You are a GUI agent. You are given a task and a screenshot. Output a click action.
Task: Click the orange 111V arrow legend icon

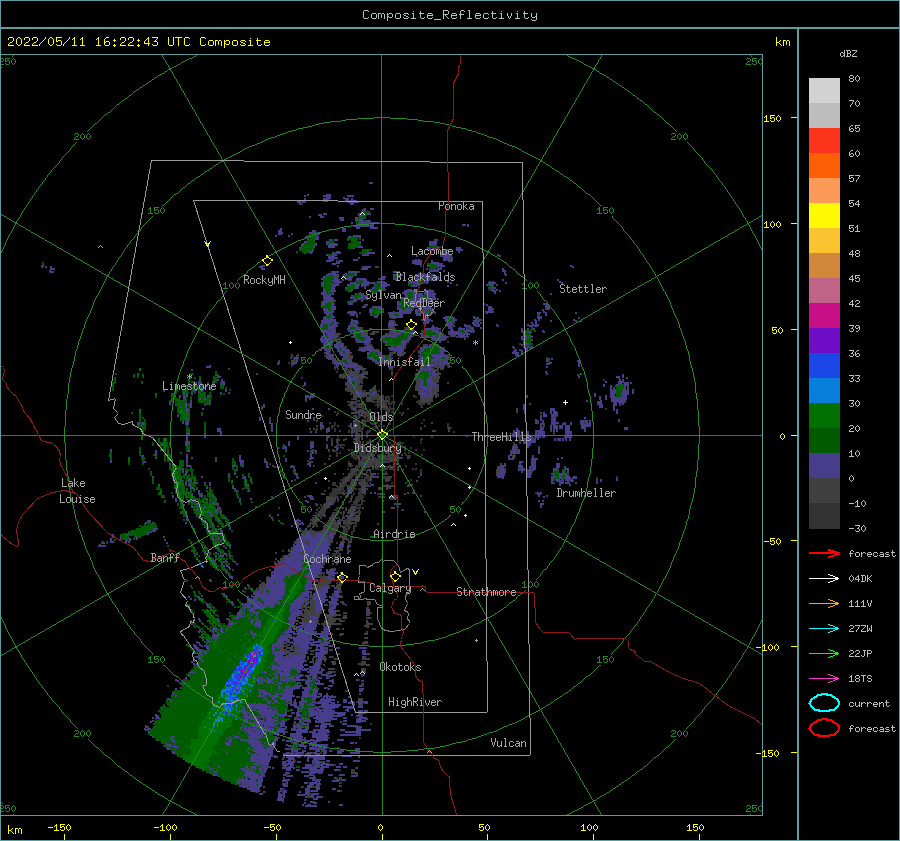(824, 603)
